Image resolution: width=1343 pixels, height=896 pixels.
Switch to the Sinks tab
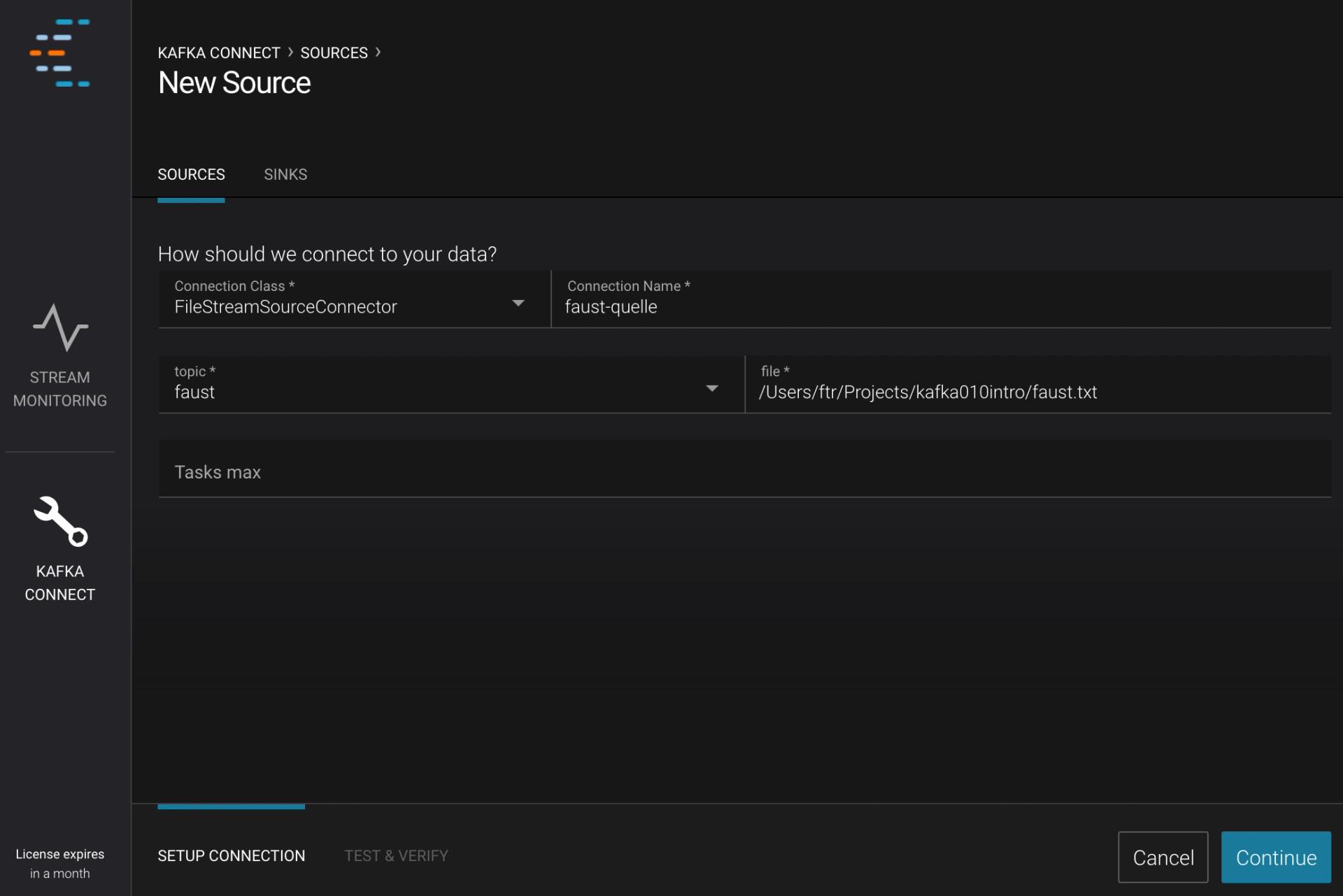pyautogui.click(x=285, y=174)
